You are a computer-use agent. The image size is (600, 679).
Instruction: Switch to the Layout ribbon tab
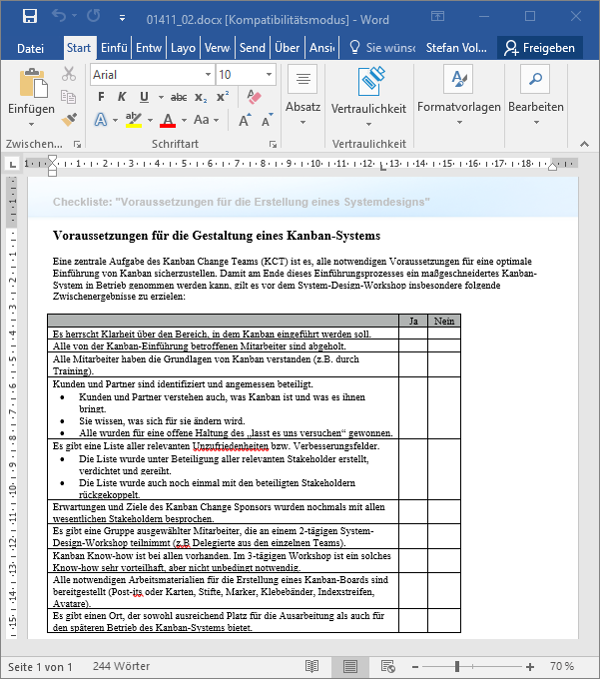click(183, 48)
